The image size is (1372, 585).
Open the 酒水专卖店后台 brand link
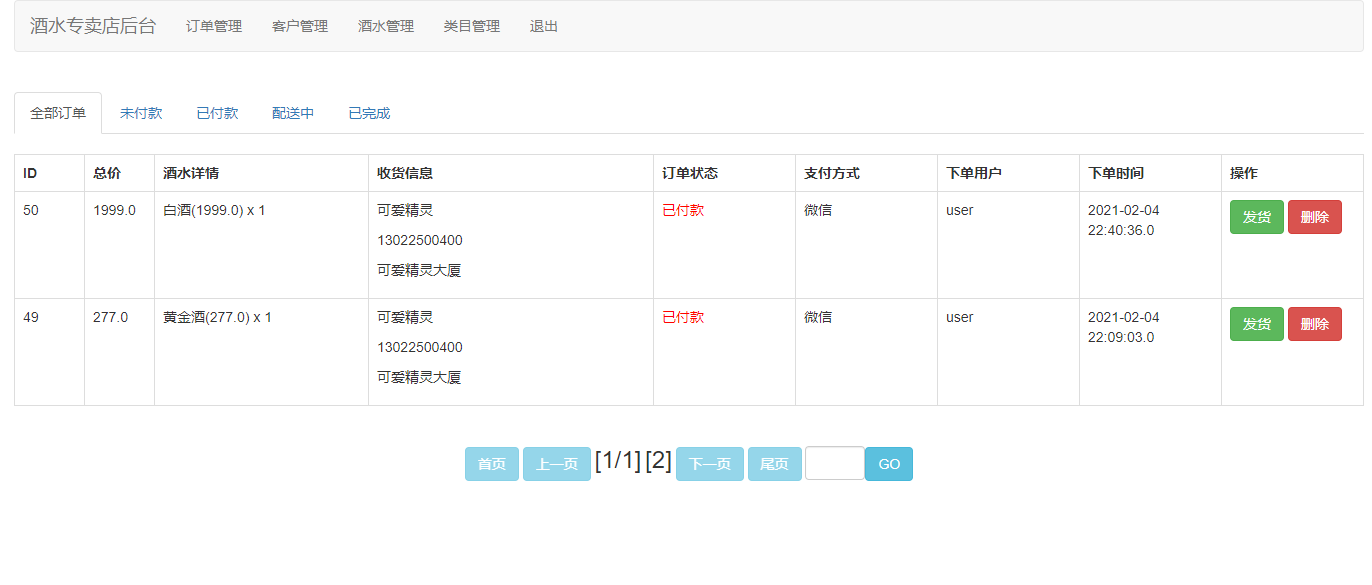[93, 26]
